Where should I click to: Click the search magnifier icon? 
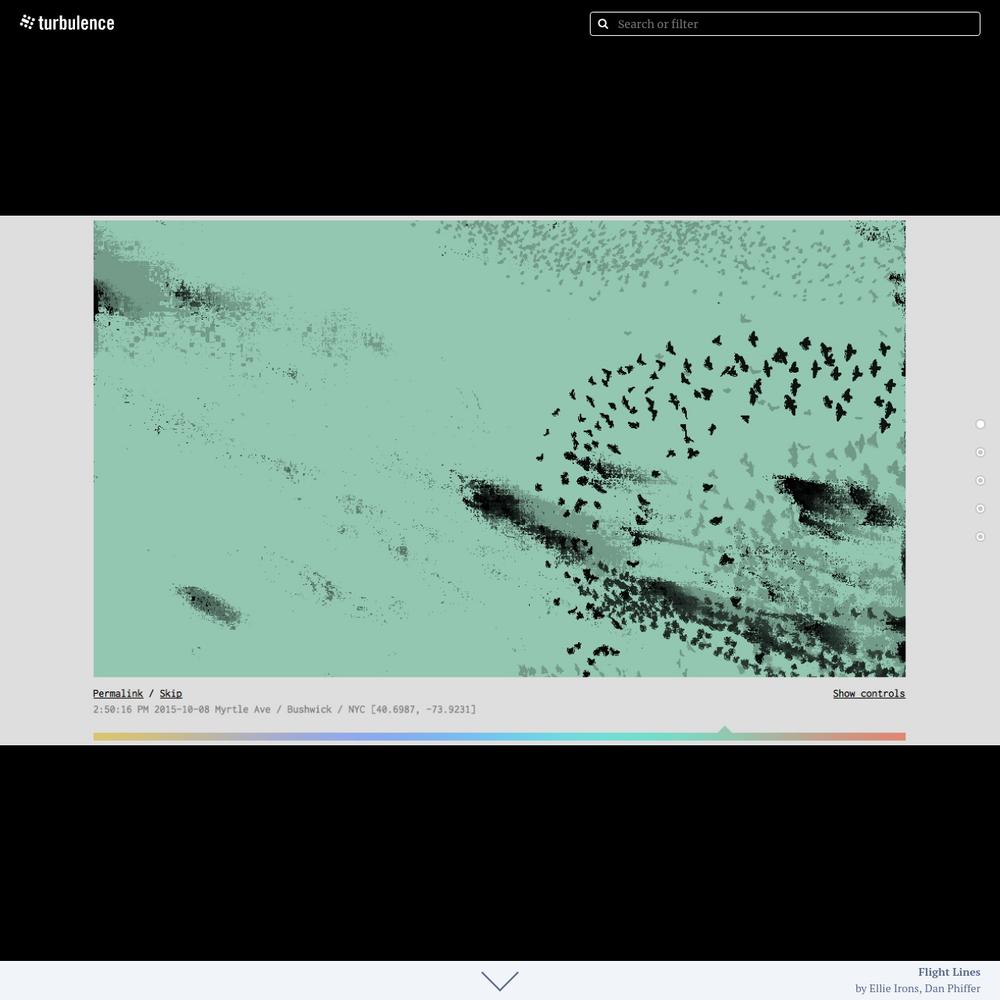tap(603, 24)
